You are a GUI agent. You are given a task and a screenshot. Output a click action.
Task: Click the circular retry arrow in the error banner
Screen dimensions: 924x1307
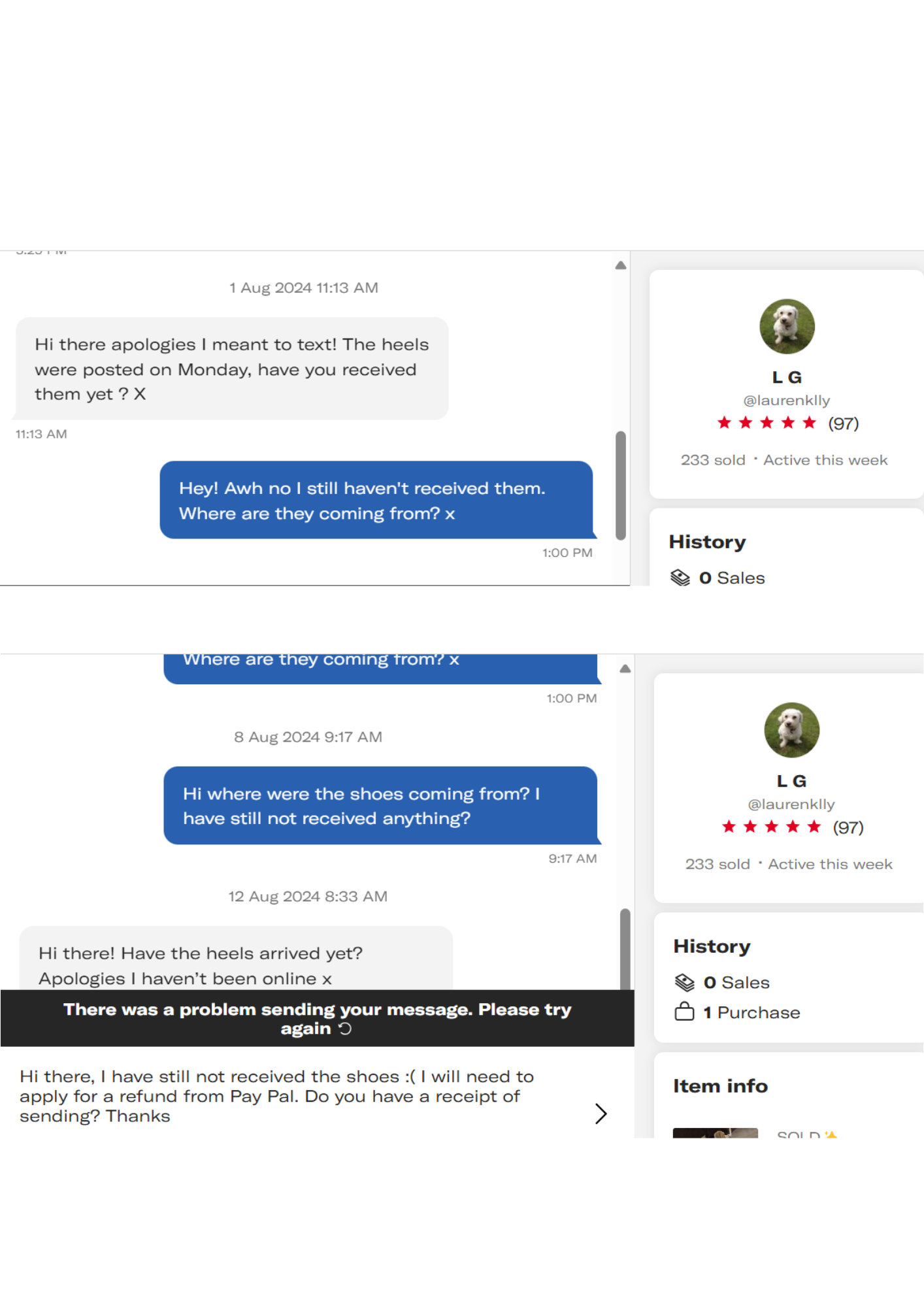tap(346, 1028)
